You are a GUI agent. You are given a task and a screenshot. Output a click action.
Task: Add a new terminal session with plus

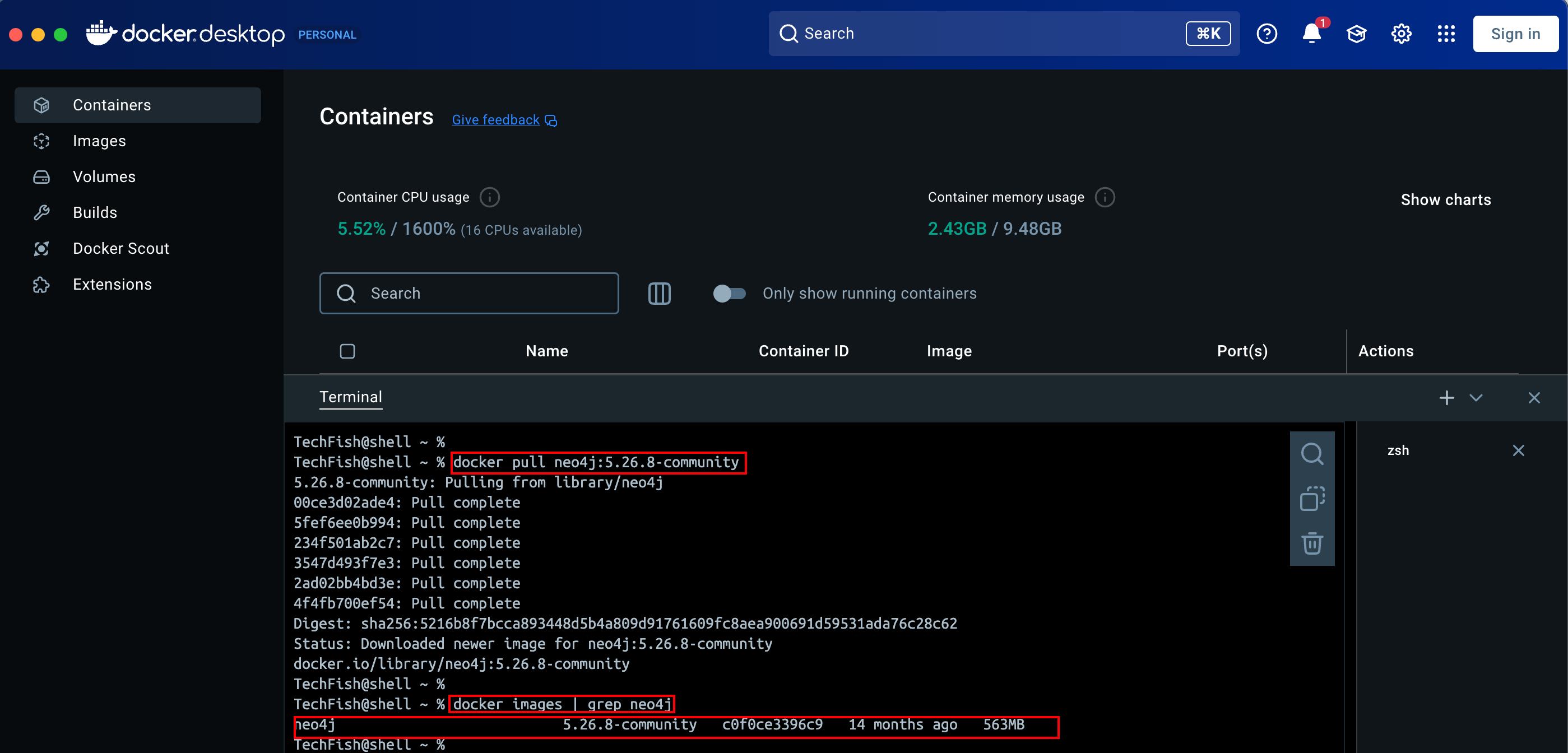pos(1446,398)
